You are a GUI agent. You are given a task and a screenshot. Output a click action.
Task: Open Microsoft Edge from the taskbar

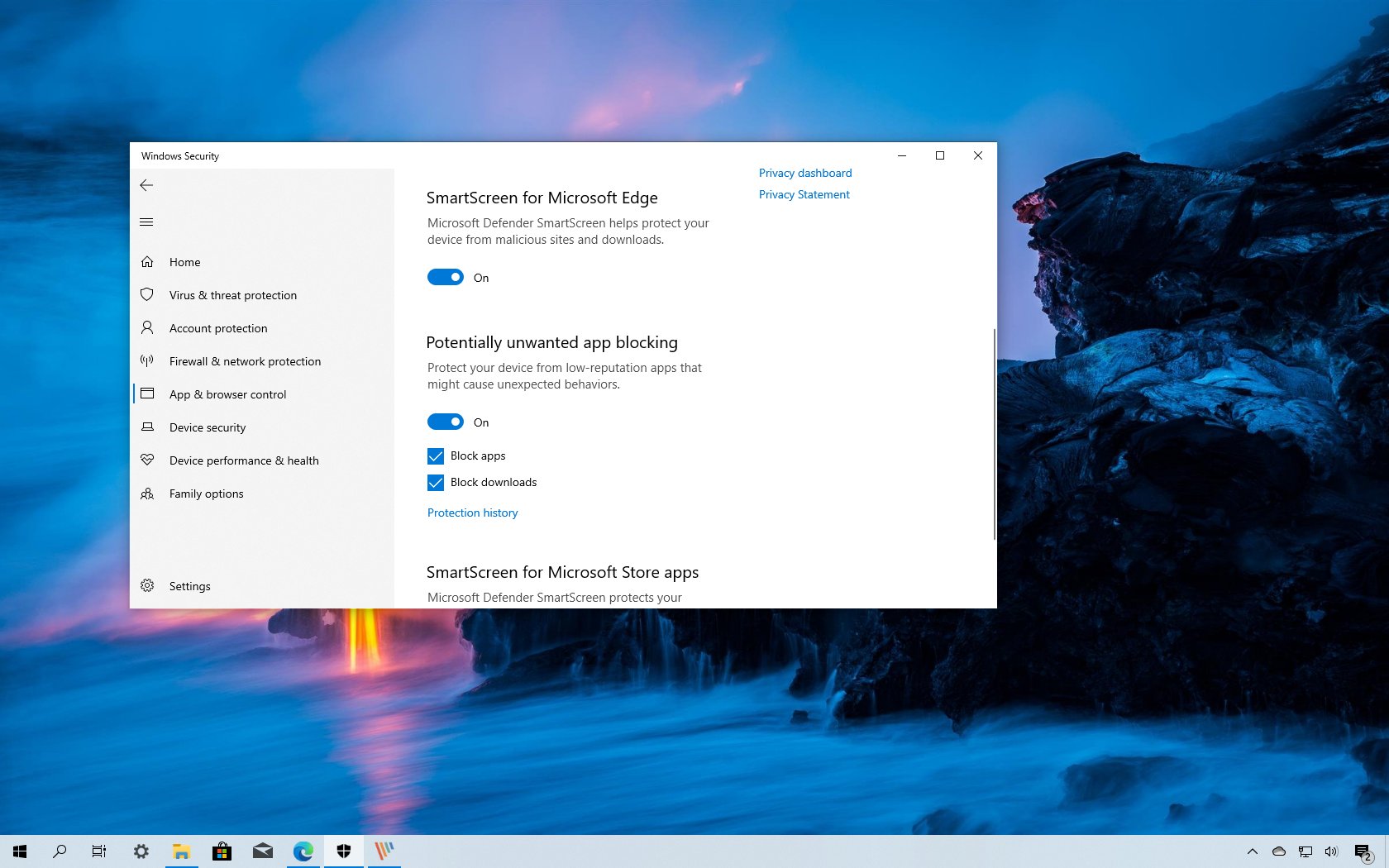(303, 851)
